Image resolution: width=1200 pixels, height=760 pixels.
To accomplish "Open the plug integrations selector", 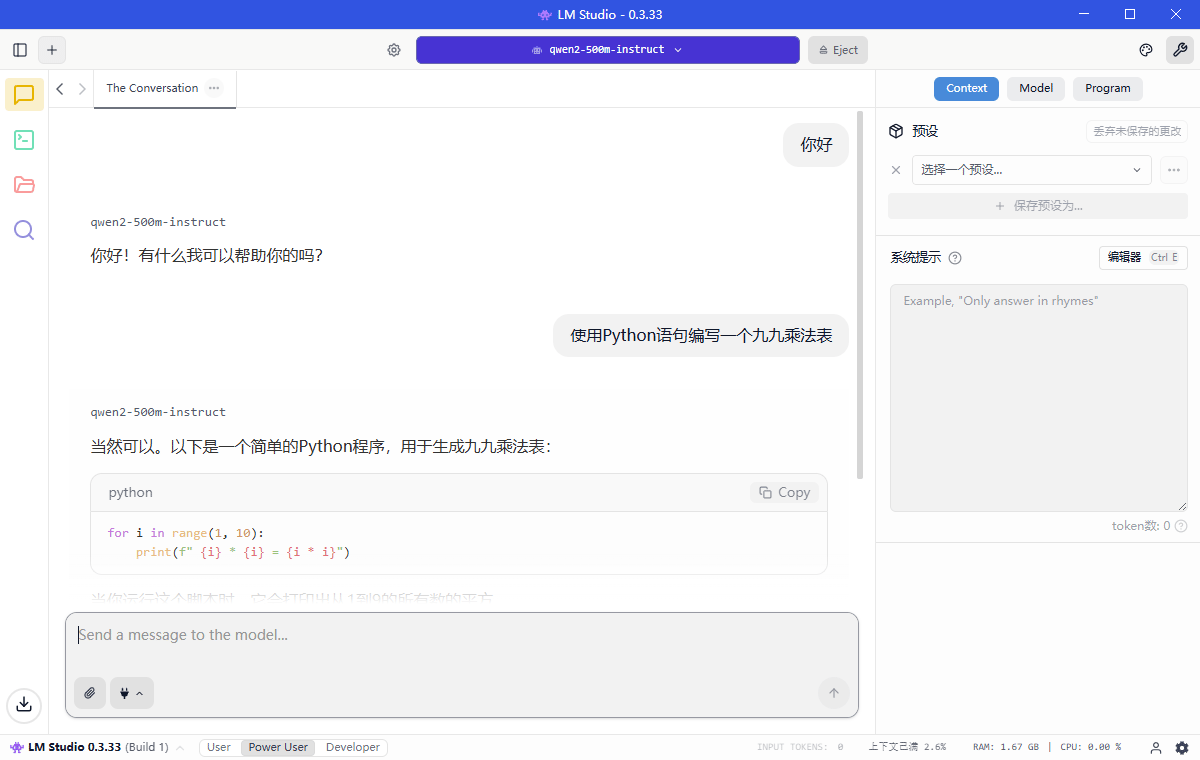I will pyautogui.click(x=131, y=693).
